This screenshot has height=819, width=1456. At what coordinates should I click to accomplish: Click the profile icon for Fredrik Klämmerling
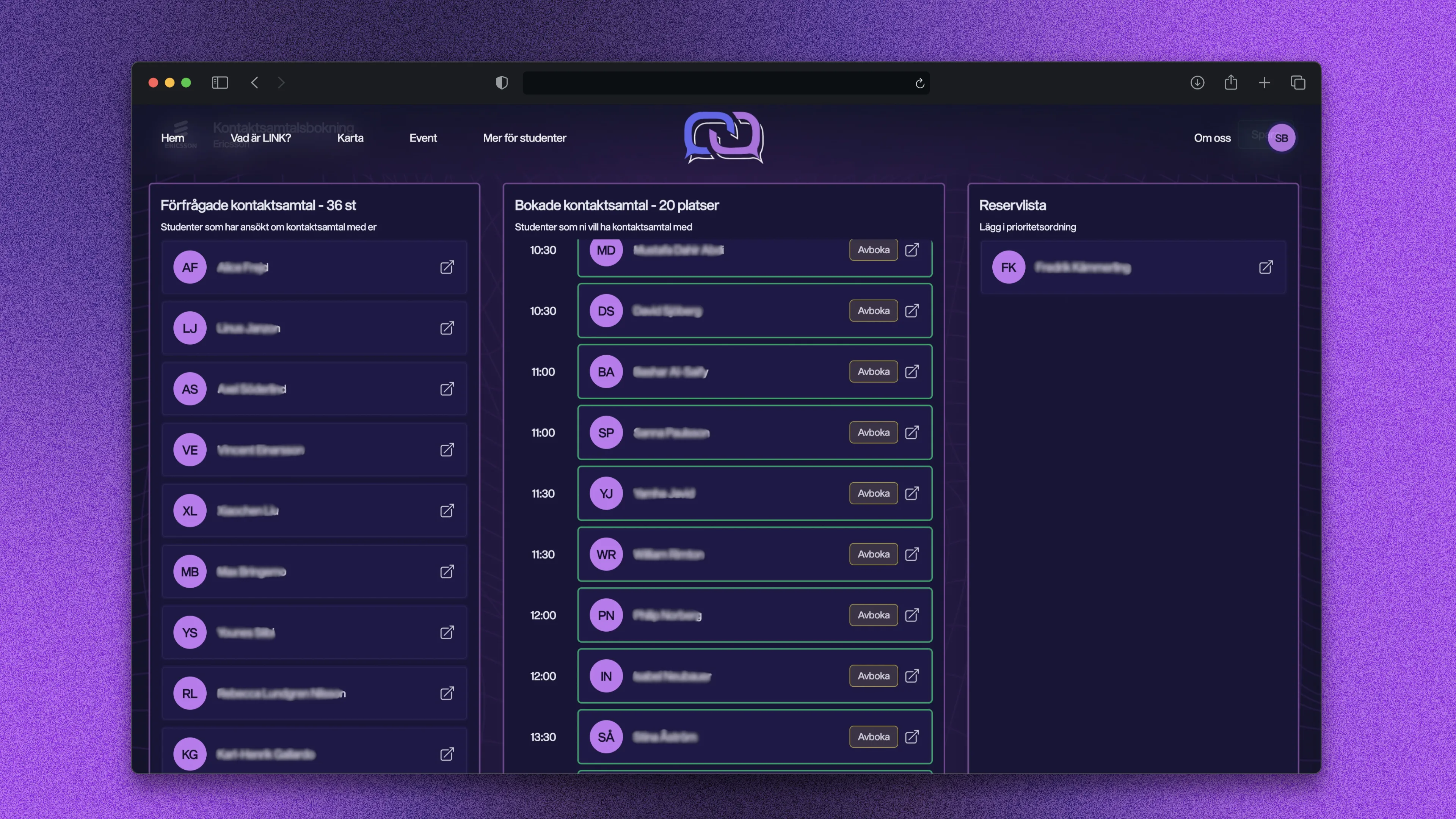coord(1008,266)
